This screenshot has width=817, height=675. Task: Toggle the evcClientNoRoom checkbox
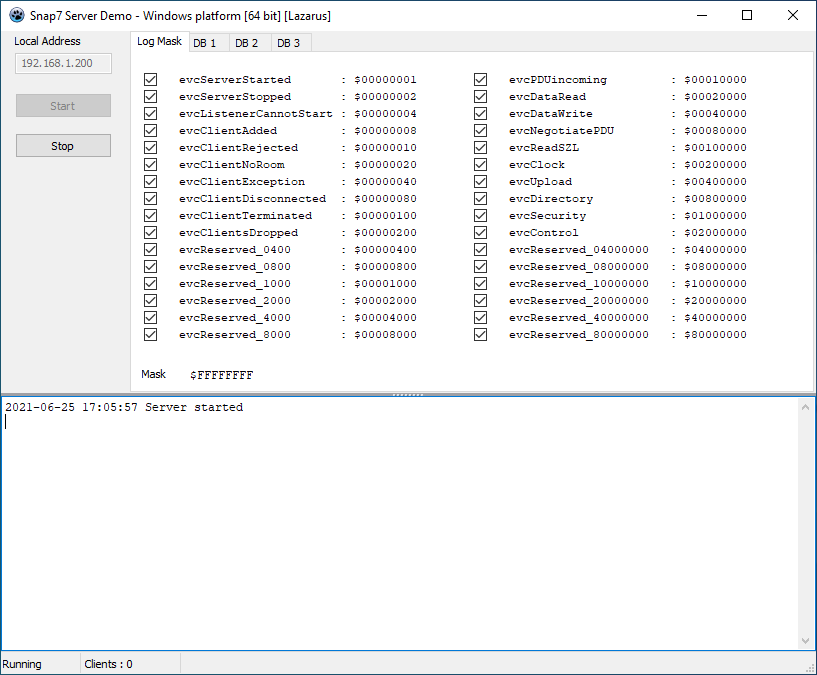point(151,165)
